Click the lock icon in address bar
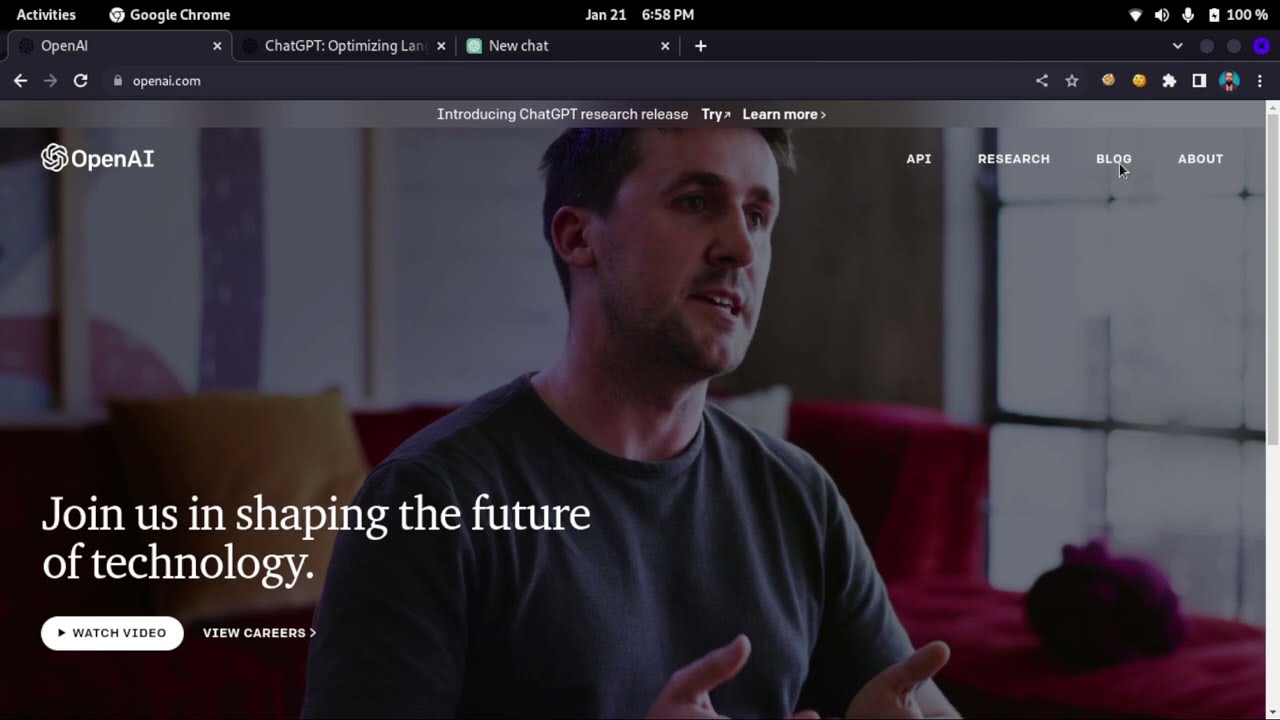Image resolution: width=1280 pixels, height=720 pixels. pos(117,81)
